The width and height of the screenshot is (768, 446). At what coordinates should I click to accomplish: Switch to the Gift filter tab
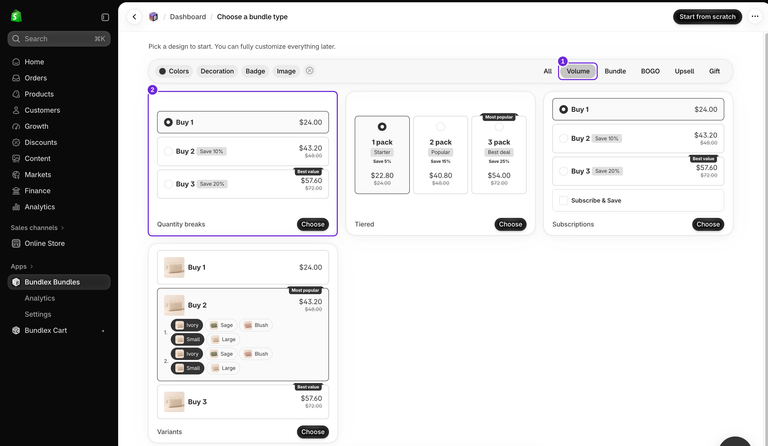[715, 71]
